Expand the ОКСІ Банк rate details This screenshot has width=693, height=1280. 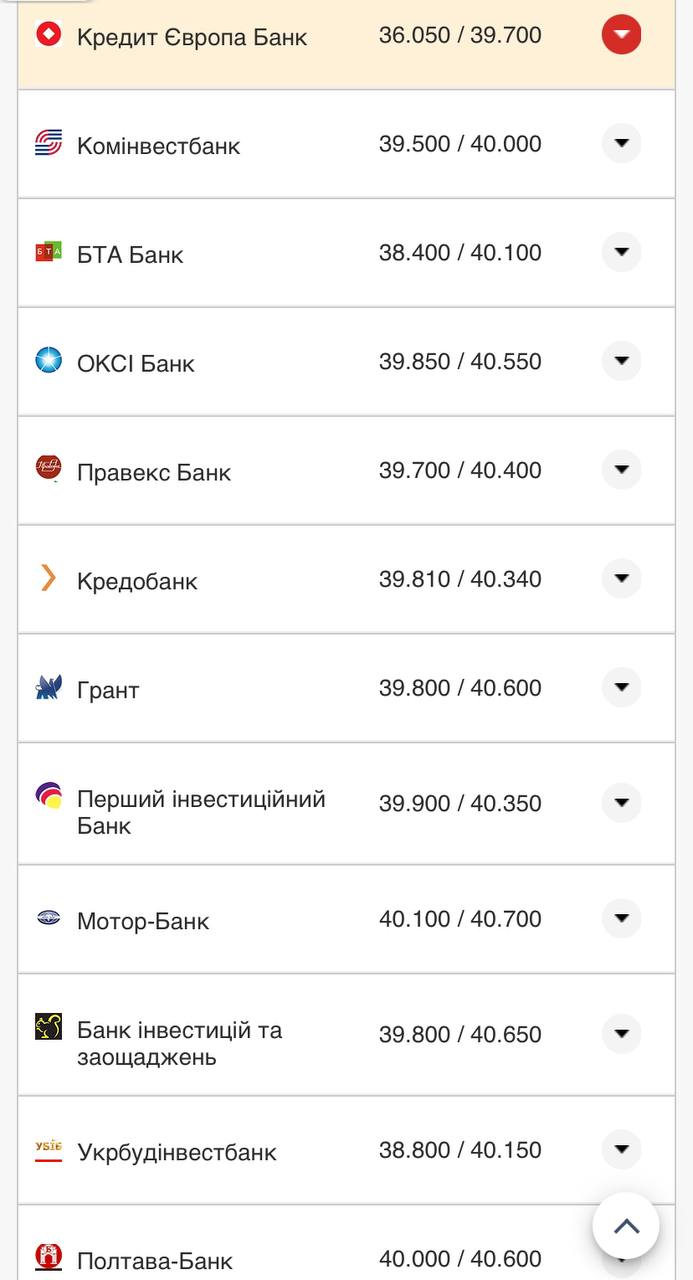621,361
